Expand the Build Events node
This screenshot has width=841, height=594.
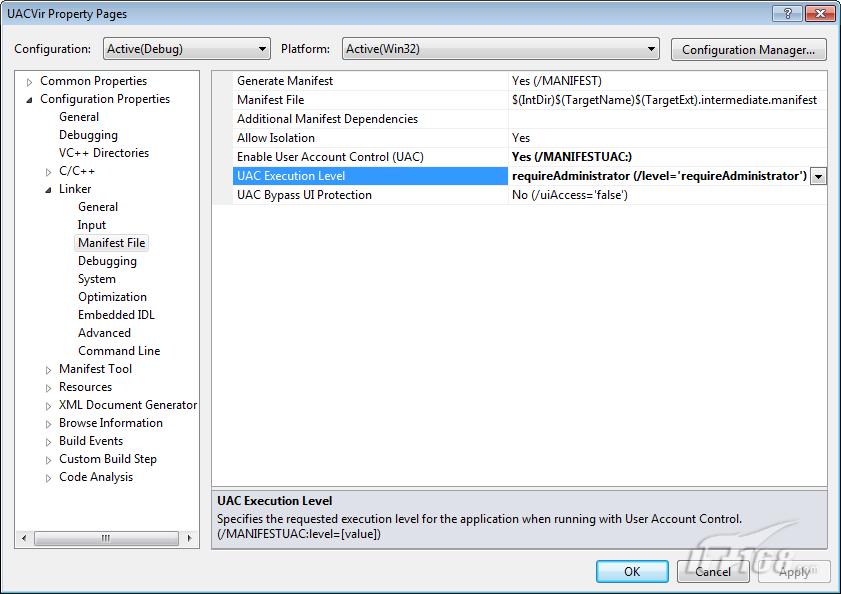point(48,442)
